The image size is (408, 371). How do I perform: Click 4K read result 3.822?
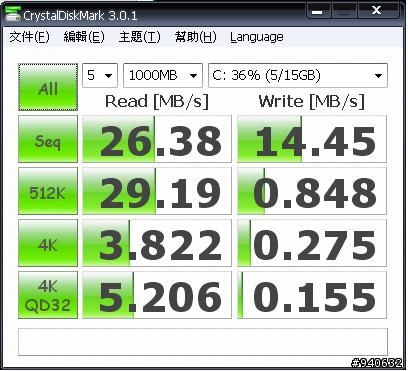click(x=157, y=243)
